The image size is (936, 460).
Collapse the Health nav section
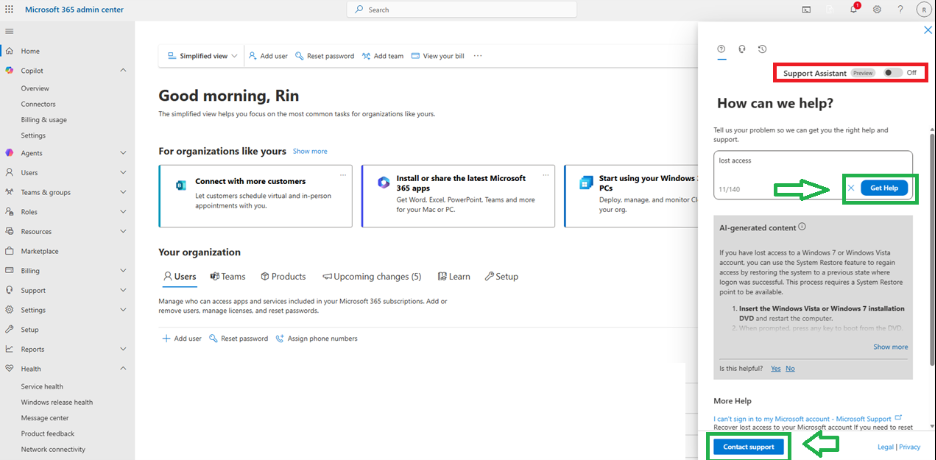[x=123, y=369]
